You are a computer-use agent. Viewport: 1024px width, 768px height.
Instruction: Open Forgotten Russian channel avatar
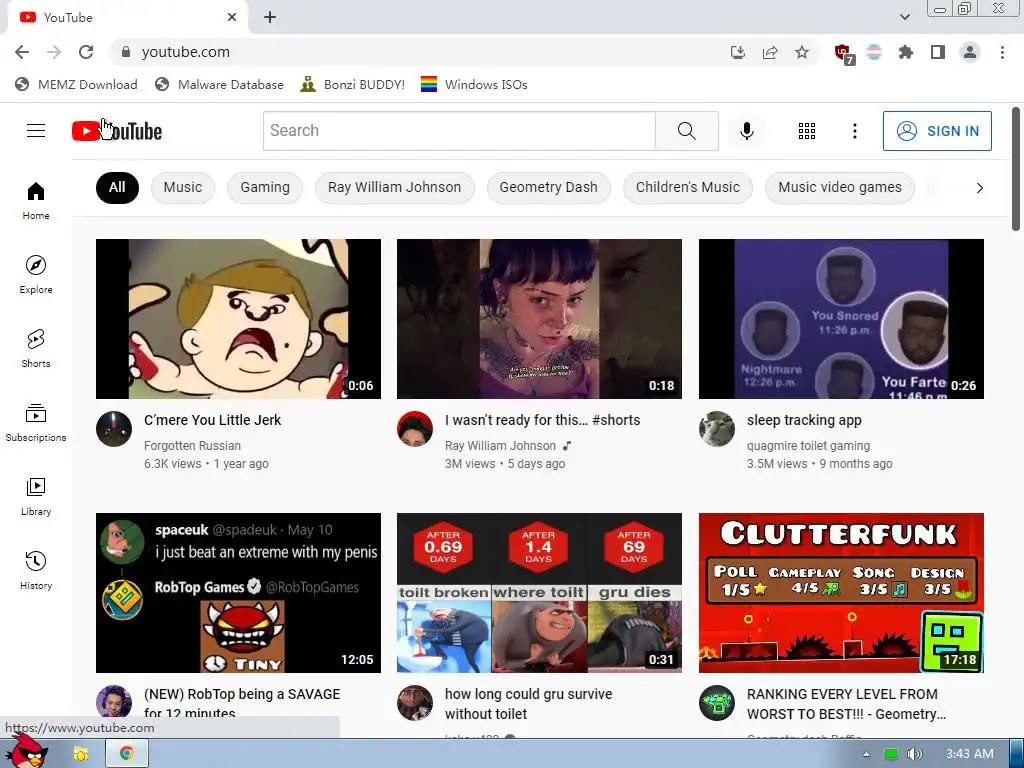coord(114,429)
